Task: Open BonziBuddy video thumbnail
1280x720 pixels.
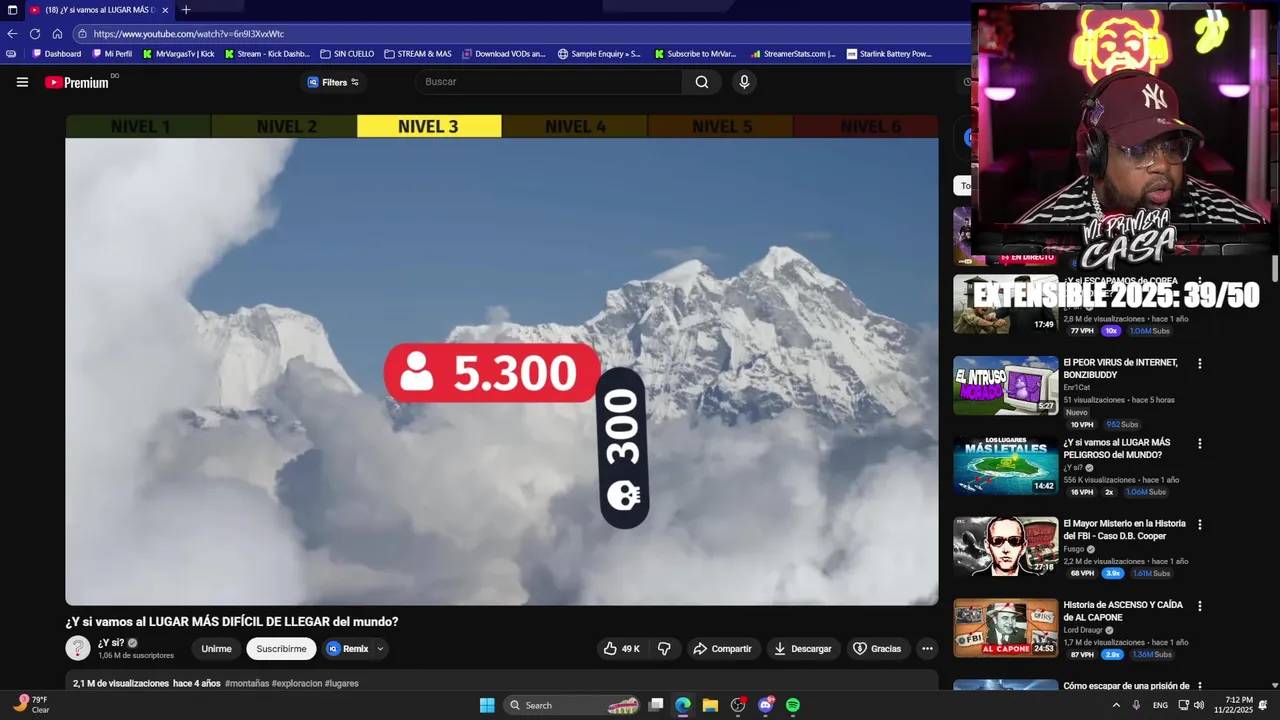Action: point(1005,385)
